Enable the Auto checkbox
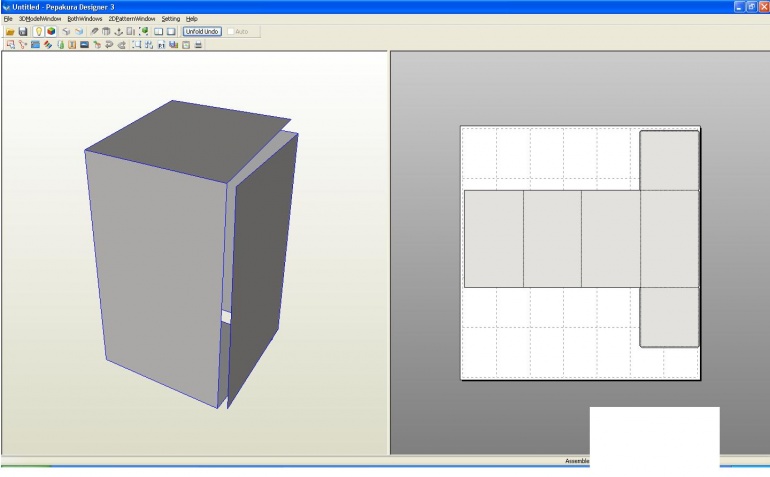 231,31
